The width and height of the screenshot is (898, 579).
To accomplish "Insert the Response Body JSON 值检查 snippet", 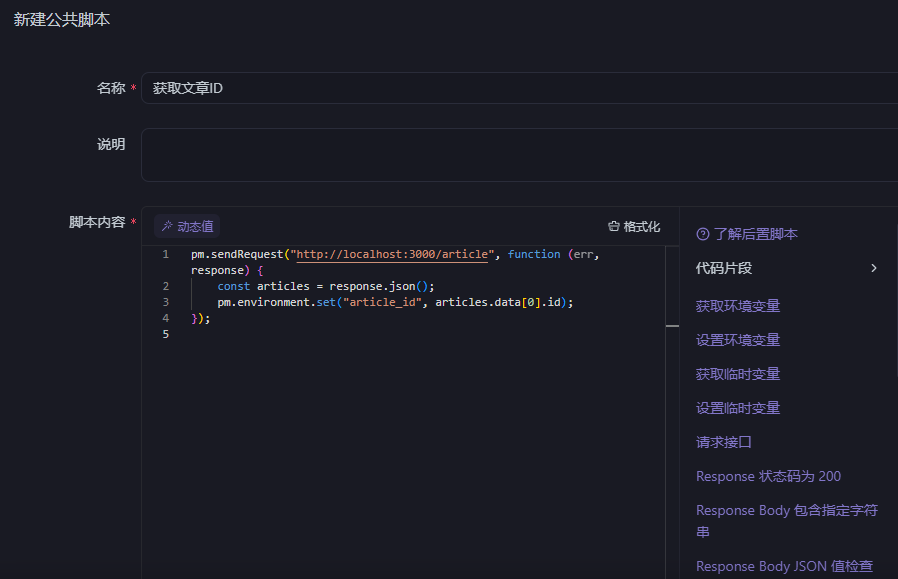I will [784, 566].
